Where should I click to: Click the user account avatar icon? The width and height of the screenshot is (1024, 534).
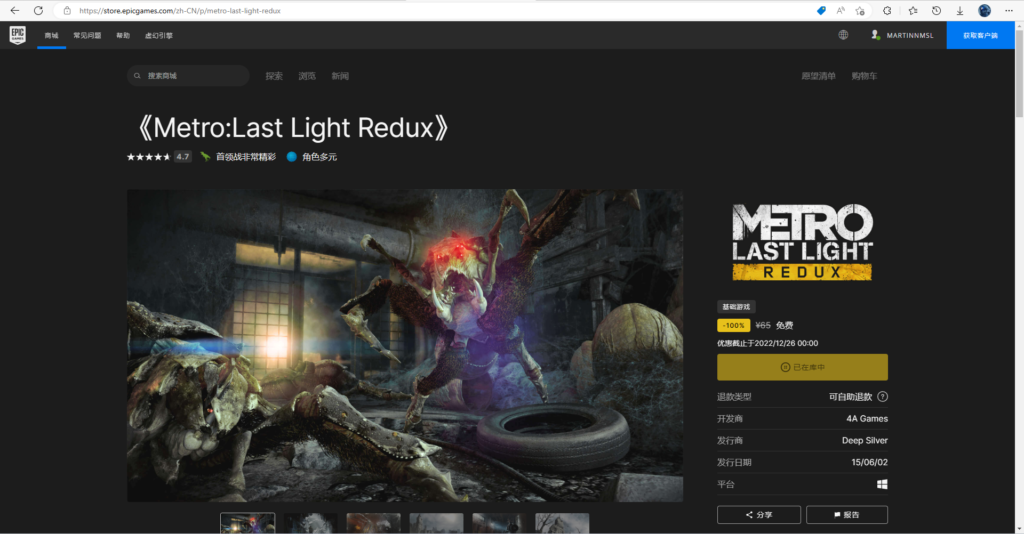pos(875,35)
